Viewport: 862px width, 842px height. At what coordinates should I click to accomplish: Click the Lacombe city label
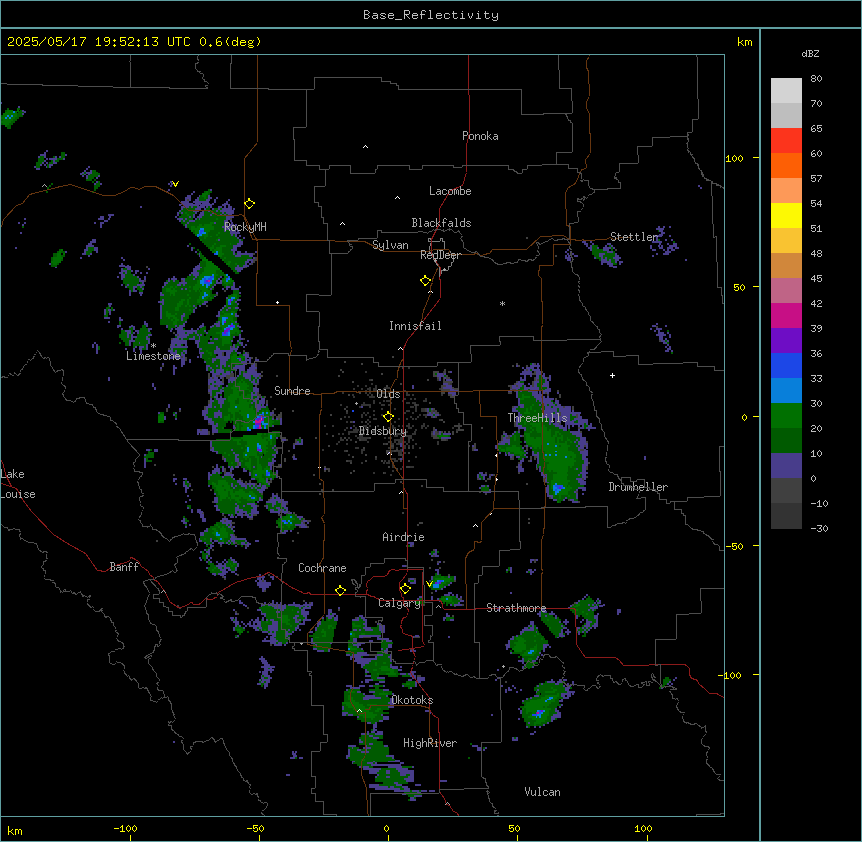[450, 191]
